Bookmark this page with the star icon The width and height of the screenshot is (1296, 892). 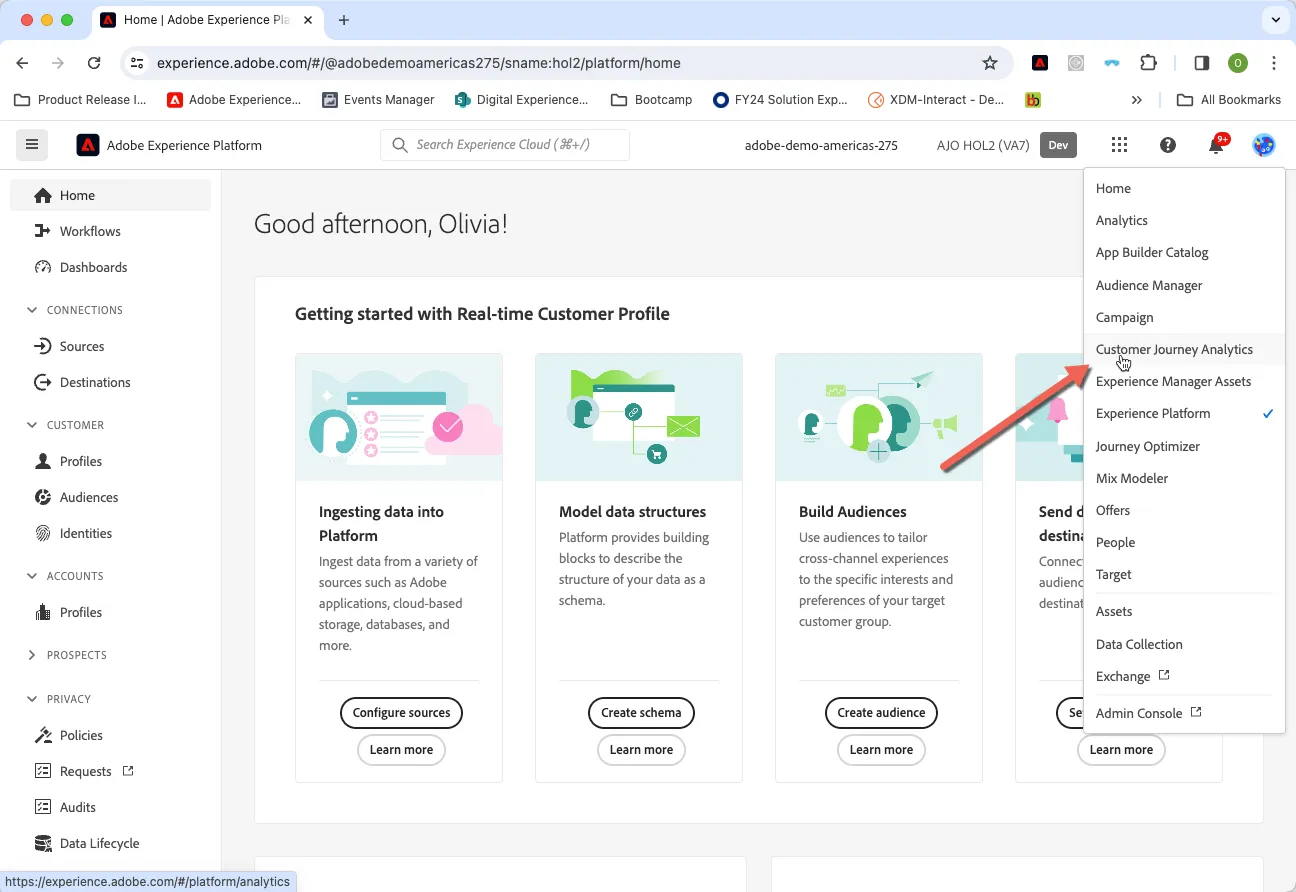coord(990,63)
